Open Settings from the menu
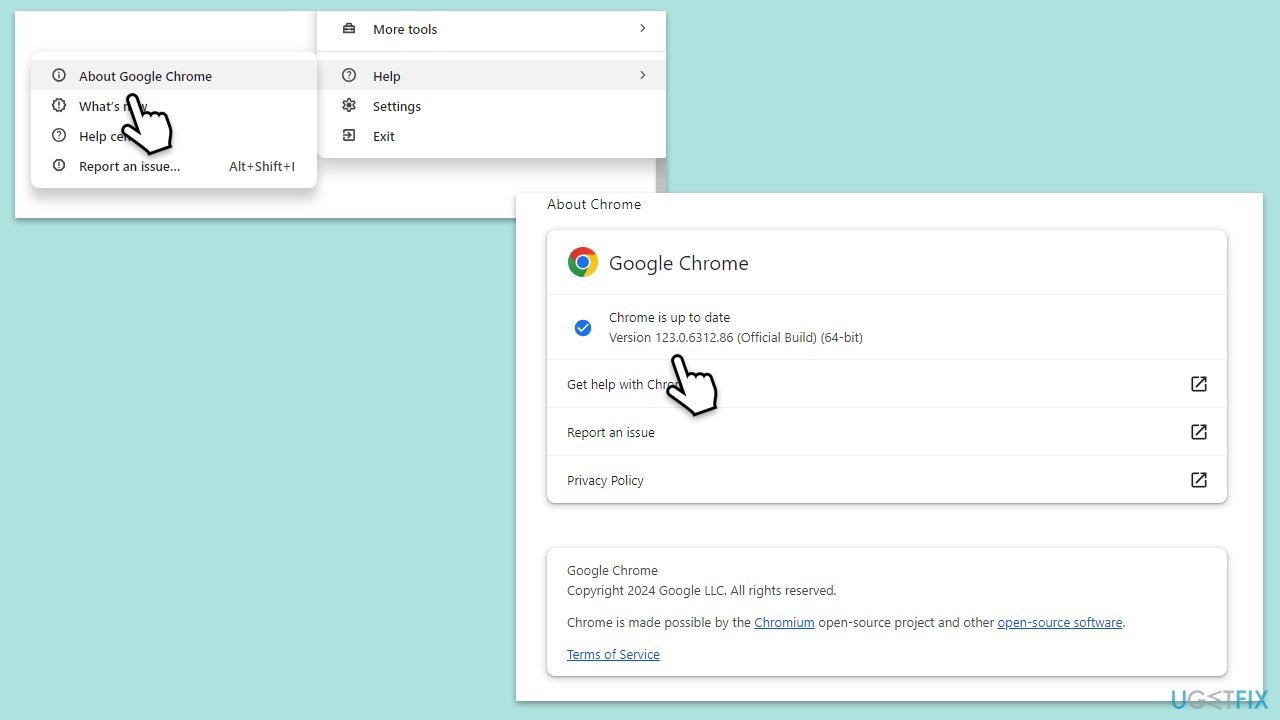Image resolution: width=1280 pixels, height=720 pixels. point(491,106)
